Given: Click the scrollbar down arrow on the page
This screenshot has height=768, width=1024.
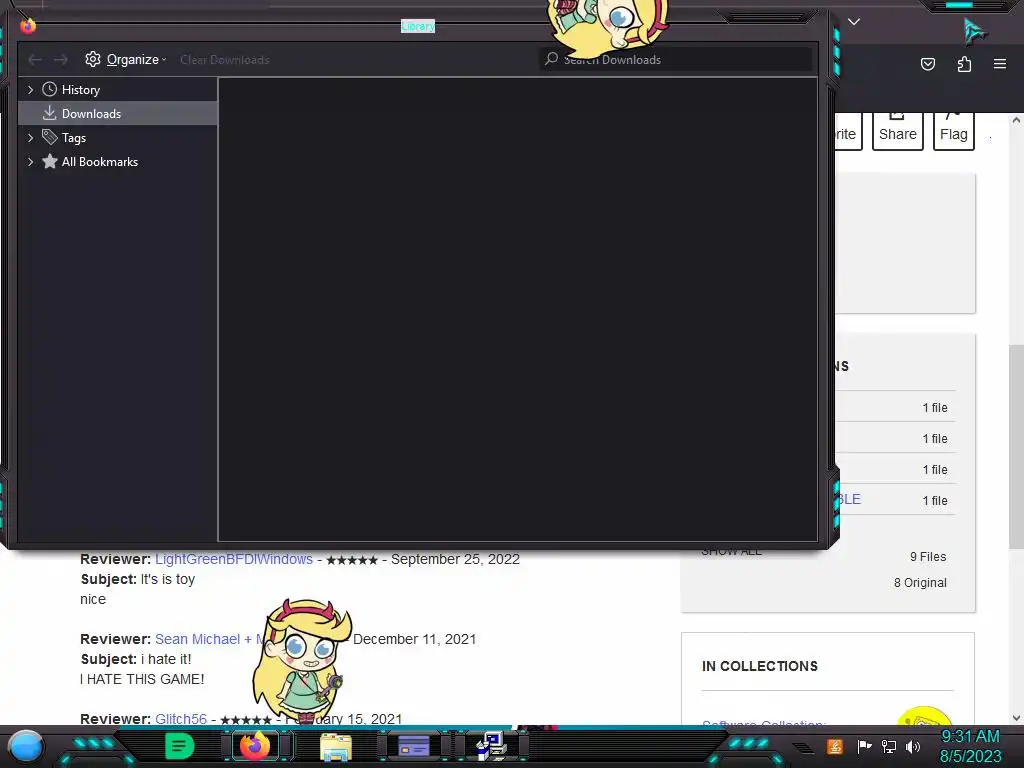Looking at the screenshot, I should point(1016,718).
